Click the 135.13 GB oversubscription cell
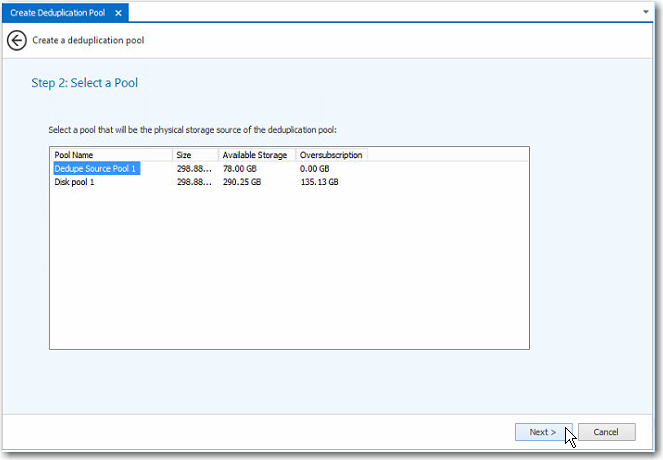The height and width of the screenshot is (460, 663). (x=319, y=182)
